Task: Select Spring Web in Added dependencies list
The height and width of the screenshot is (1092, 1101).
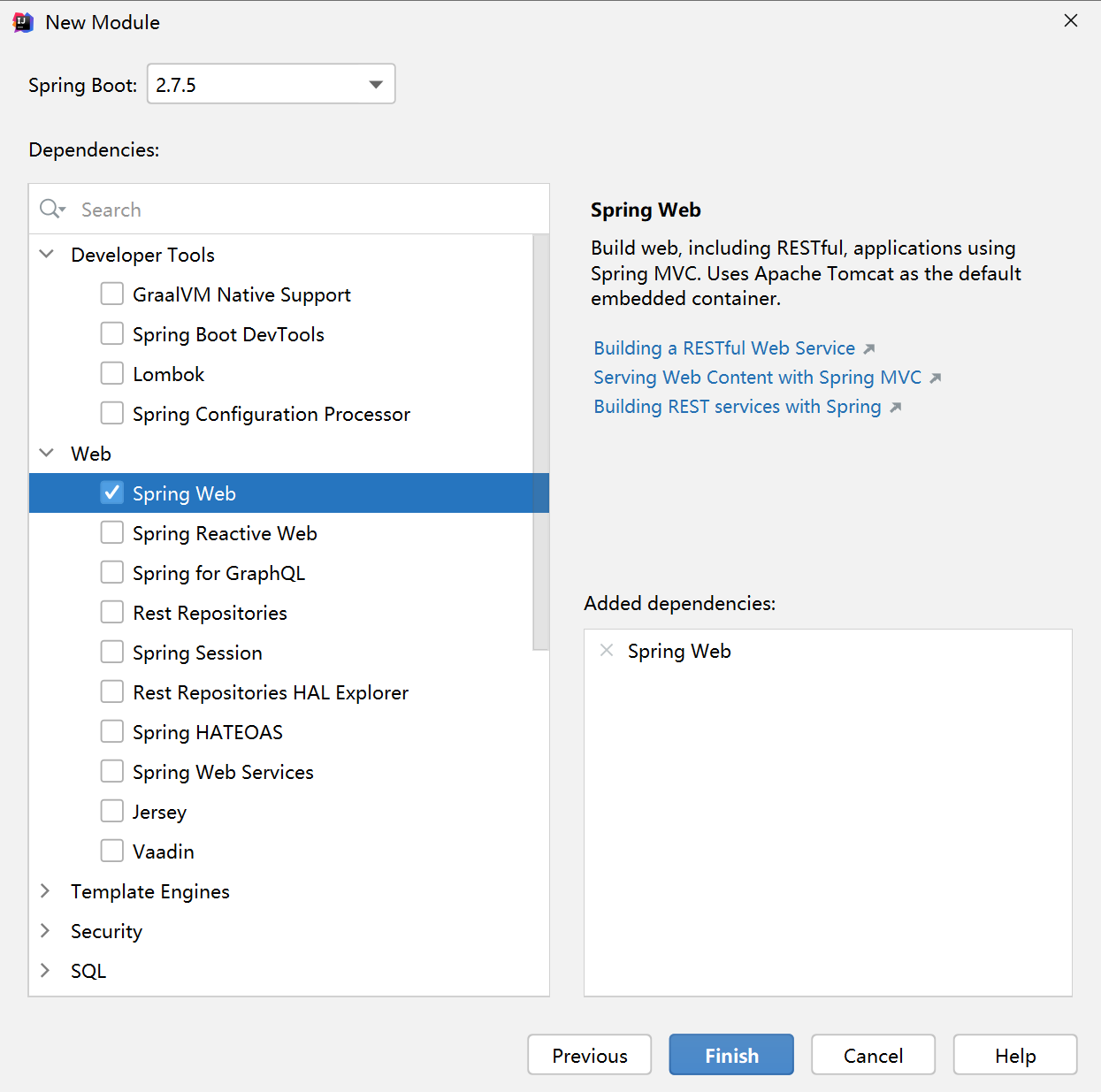Action: coord(679,652)
